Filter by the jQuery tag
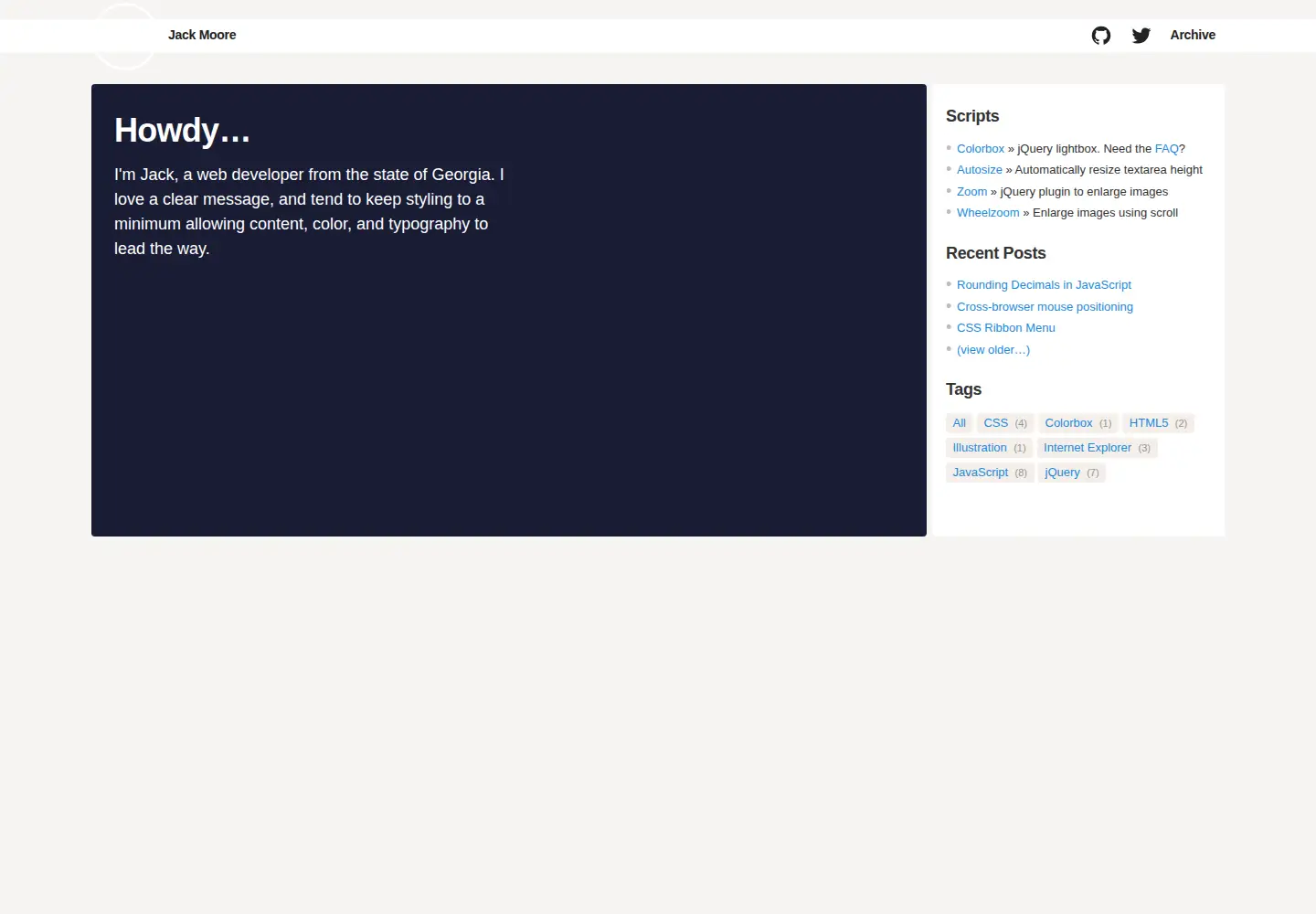The image size is (1316, 914). point(1072,473)
